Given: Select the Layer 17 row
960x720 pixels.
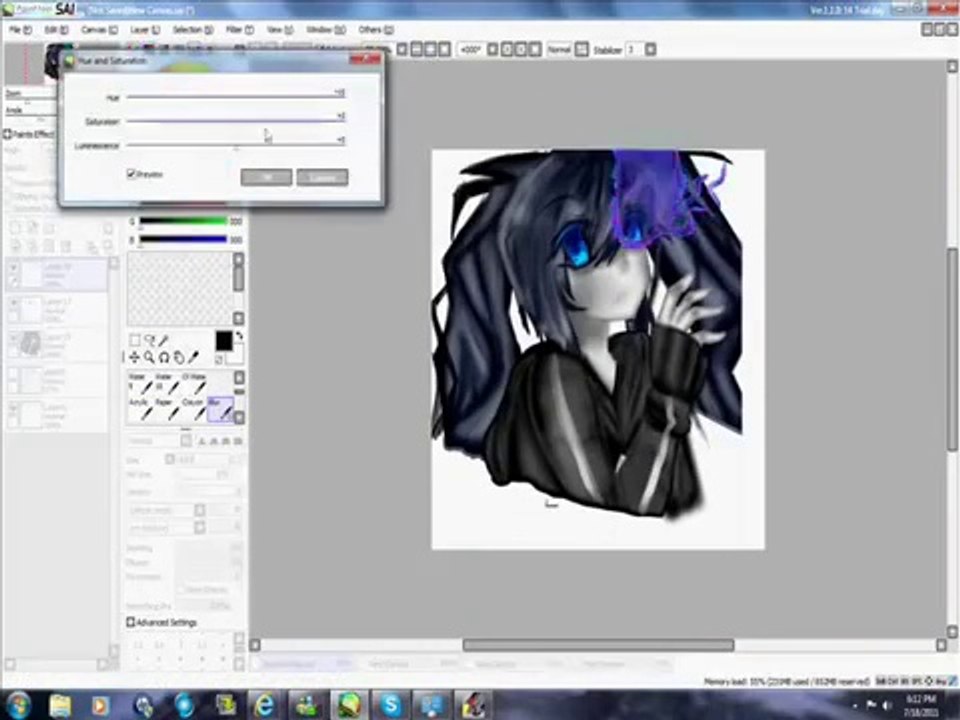Looking at the screenshot, I should (x=56, y=310).
